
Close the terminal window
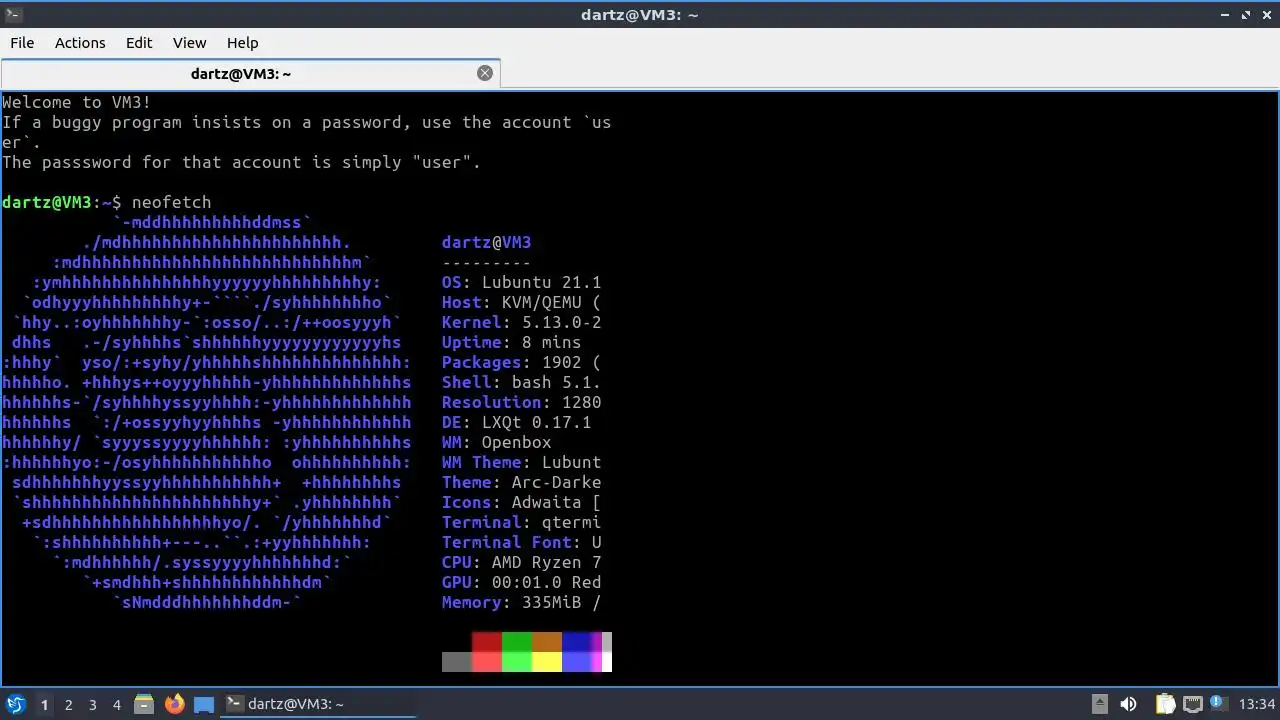pos(1266,14)
